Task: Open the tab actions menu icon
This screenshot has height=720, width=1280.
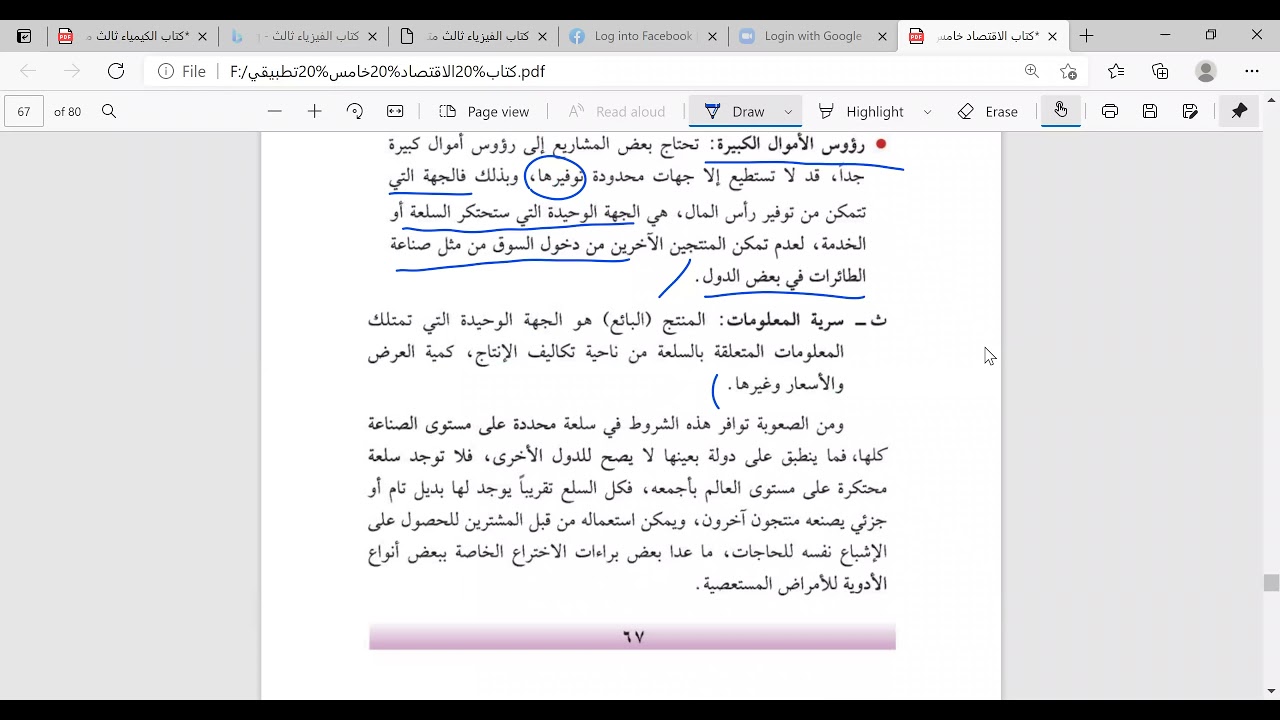Action: tap(24, 36)
